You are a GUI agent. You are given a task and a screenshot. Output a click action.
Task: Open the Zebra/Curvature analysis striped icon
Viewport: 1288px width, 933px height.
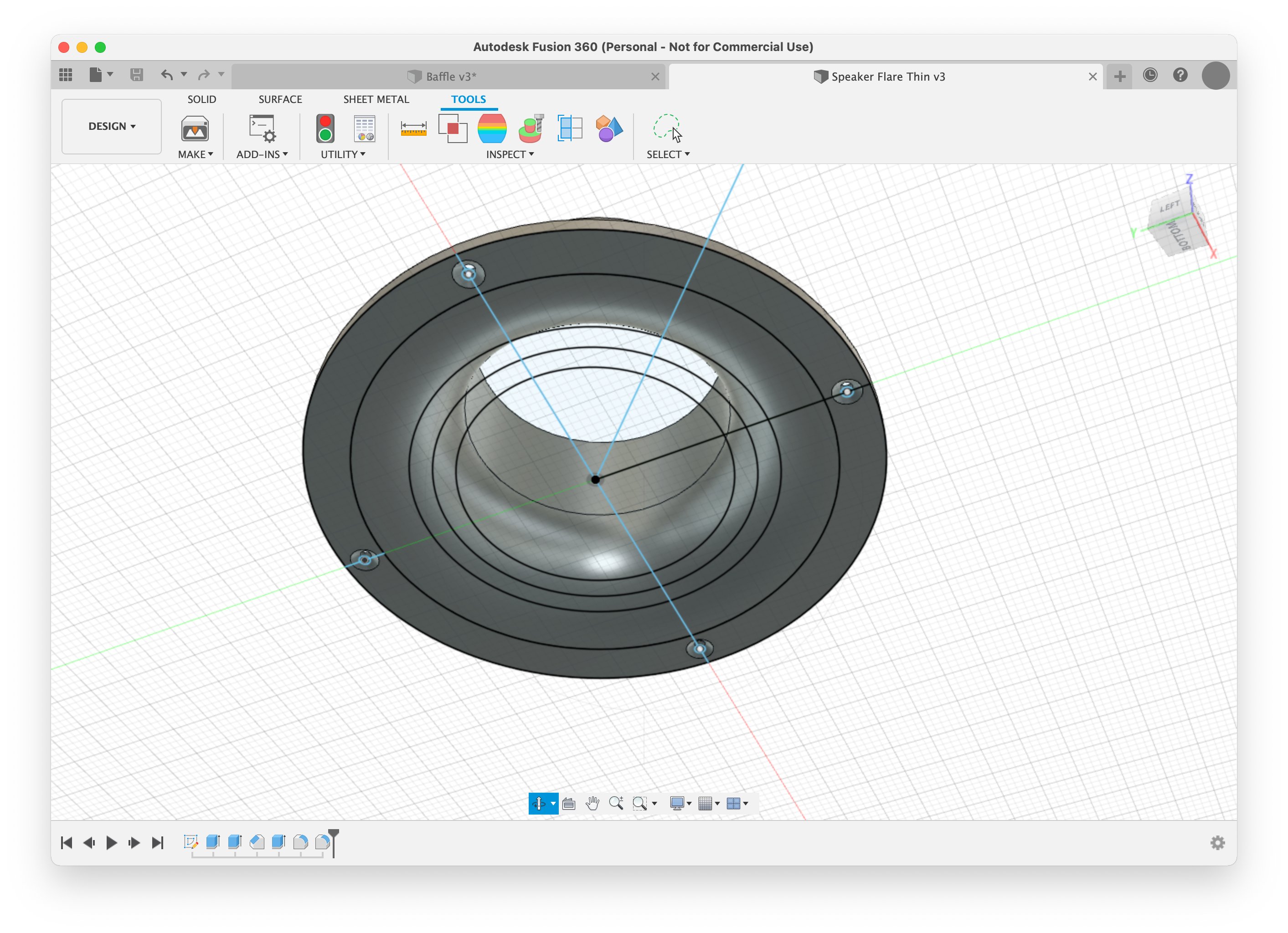492,129
